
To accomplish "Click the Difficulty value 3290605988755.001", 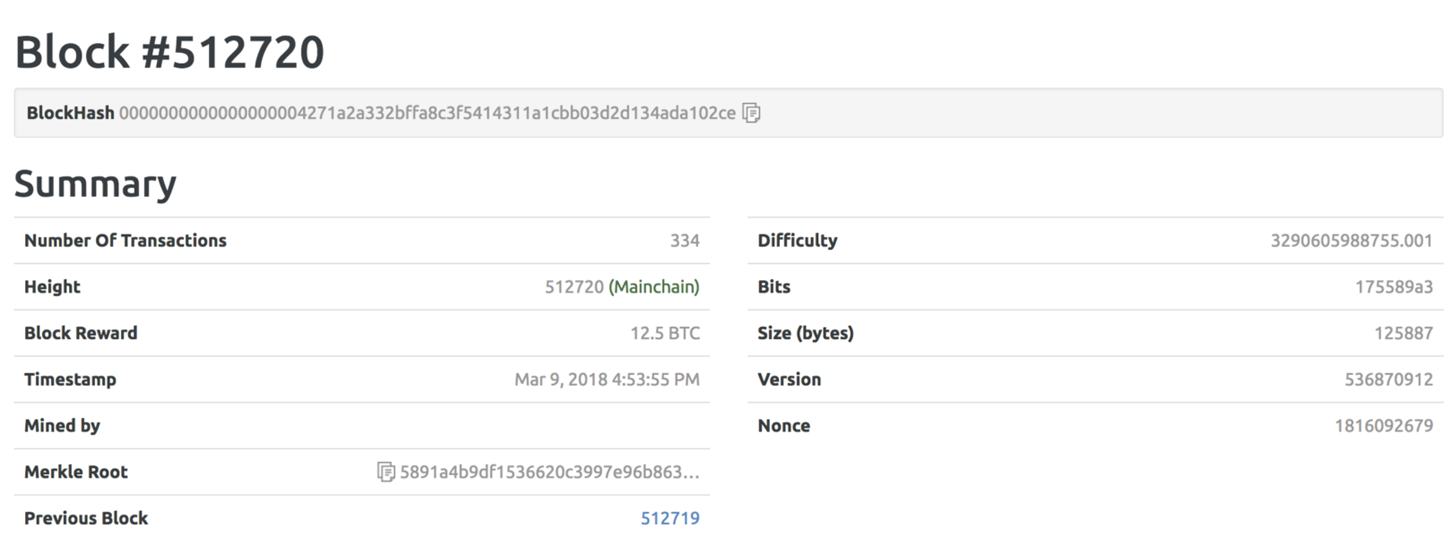I will coord(1351,240).
